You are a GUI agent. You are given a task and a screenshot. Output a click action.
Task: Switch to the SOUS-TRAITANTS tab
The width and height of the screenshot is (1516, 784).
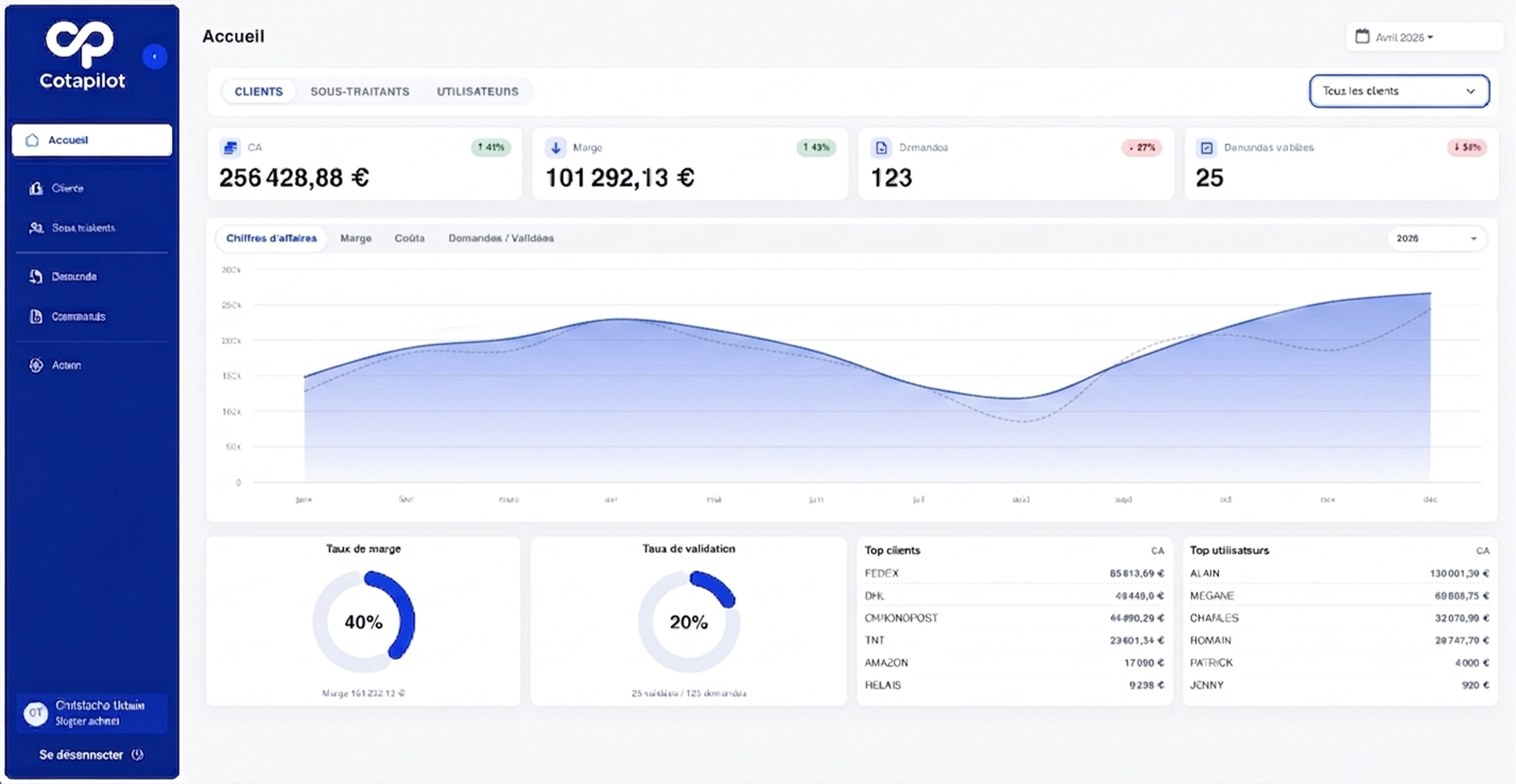coord(360,92)
